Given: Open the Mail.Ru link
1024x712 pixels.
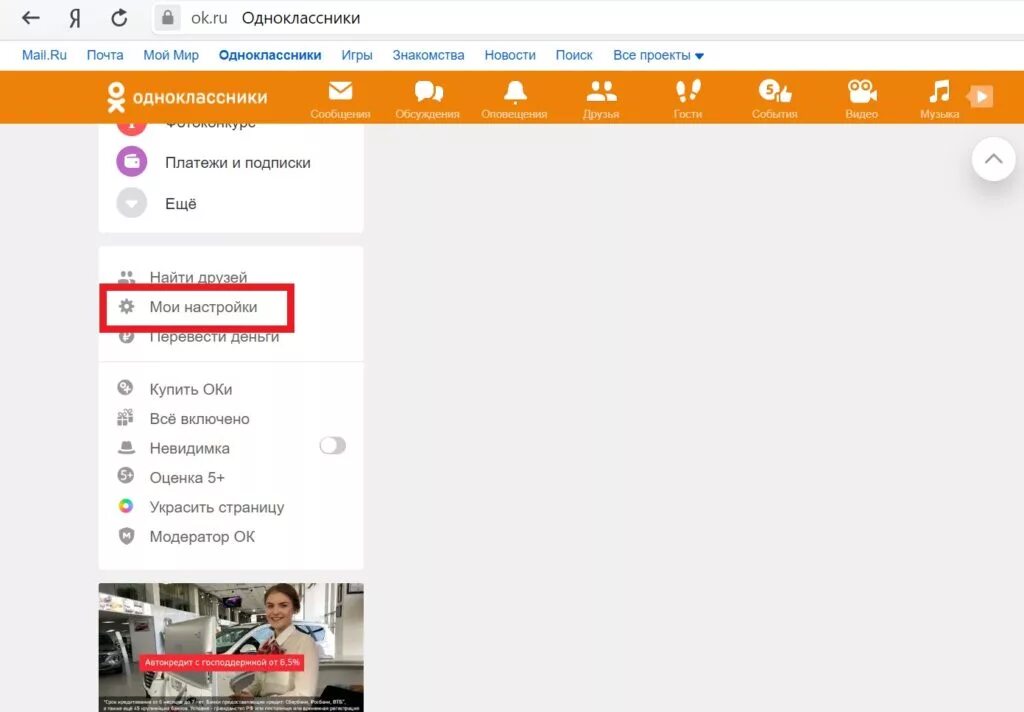Looking at the screenshot, I should (44, 55).
